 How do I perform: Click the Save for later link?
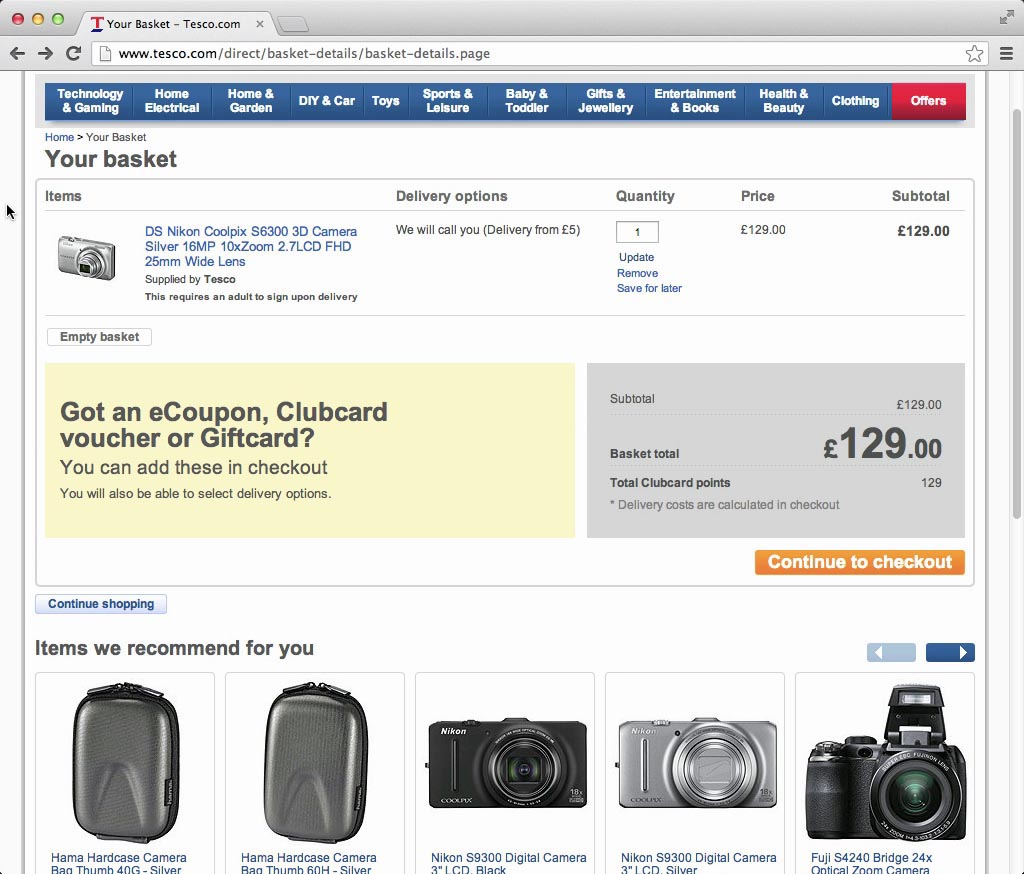click(x=649, y=288)
